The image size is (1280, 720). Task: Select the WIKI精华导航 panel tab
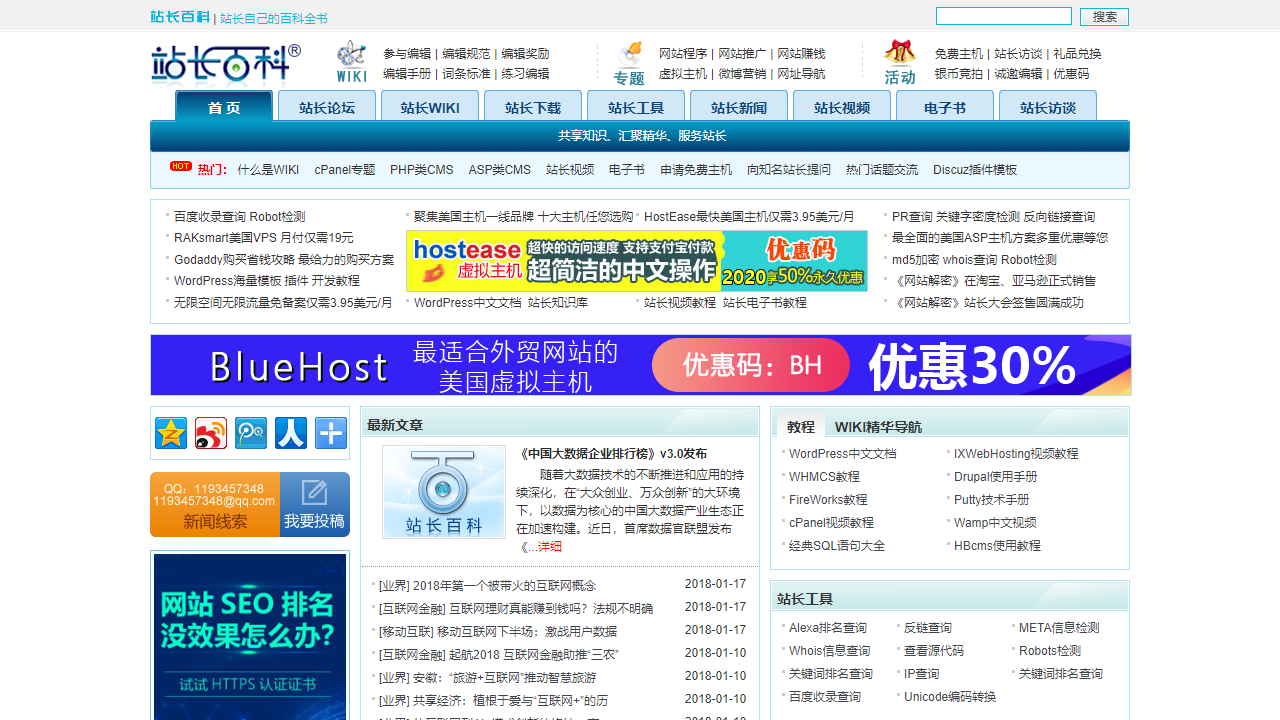pos(878,427)
